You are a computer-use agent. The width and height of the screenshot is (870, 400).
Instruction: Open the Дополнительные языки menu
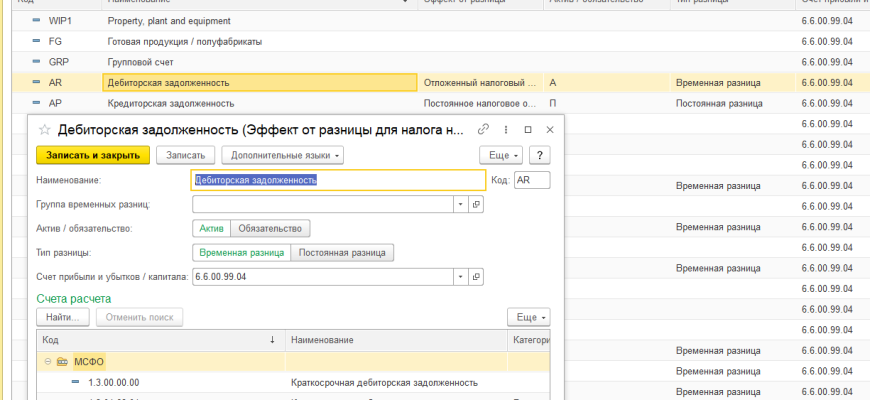(x=282, y=155)
